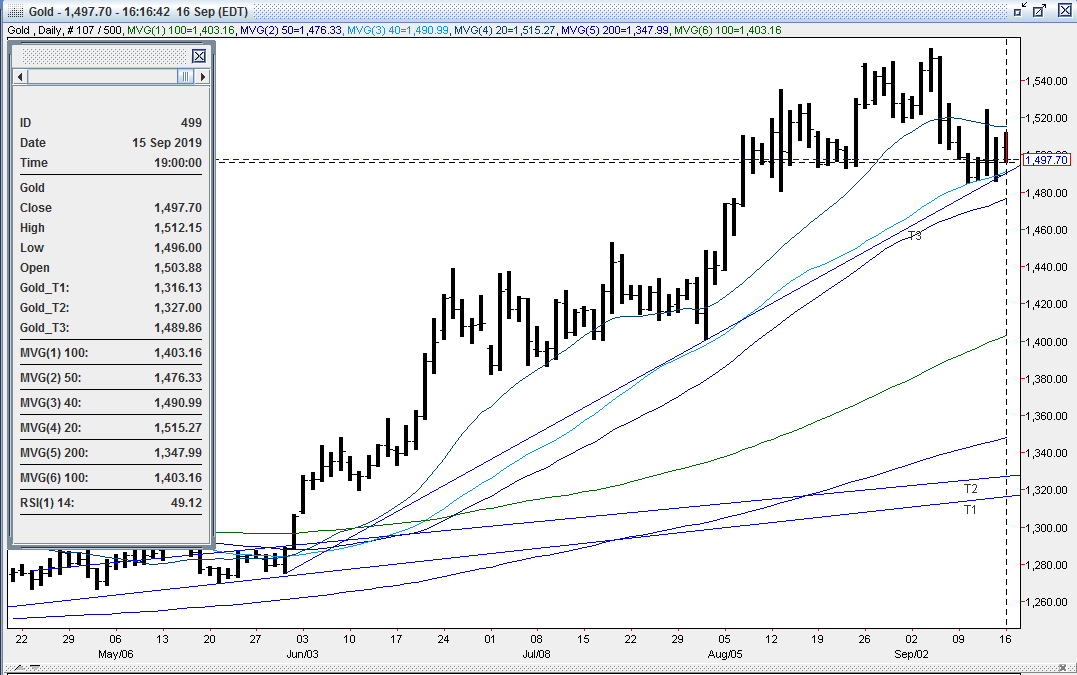1077x675 pixels.
Task: Click the 'Gold , Daily' legend label
Action: (34, 30)
